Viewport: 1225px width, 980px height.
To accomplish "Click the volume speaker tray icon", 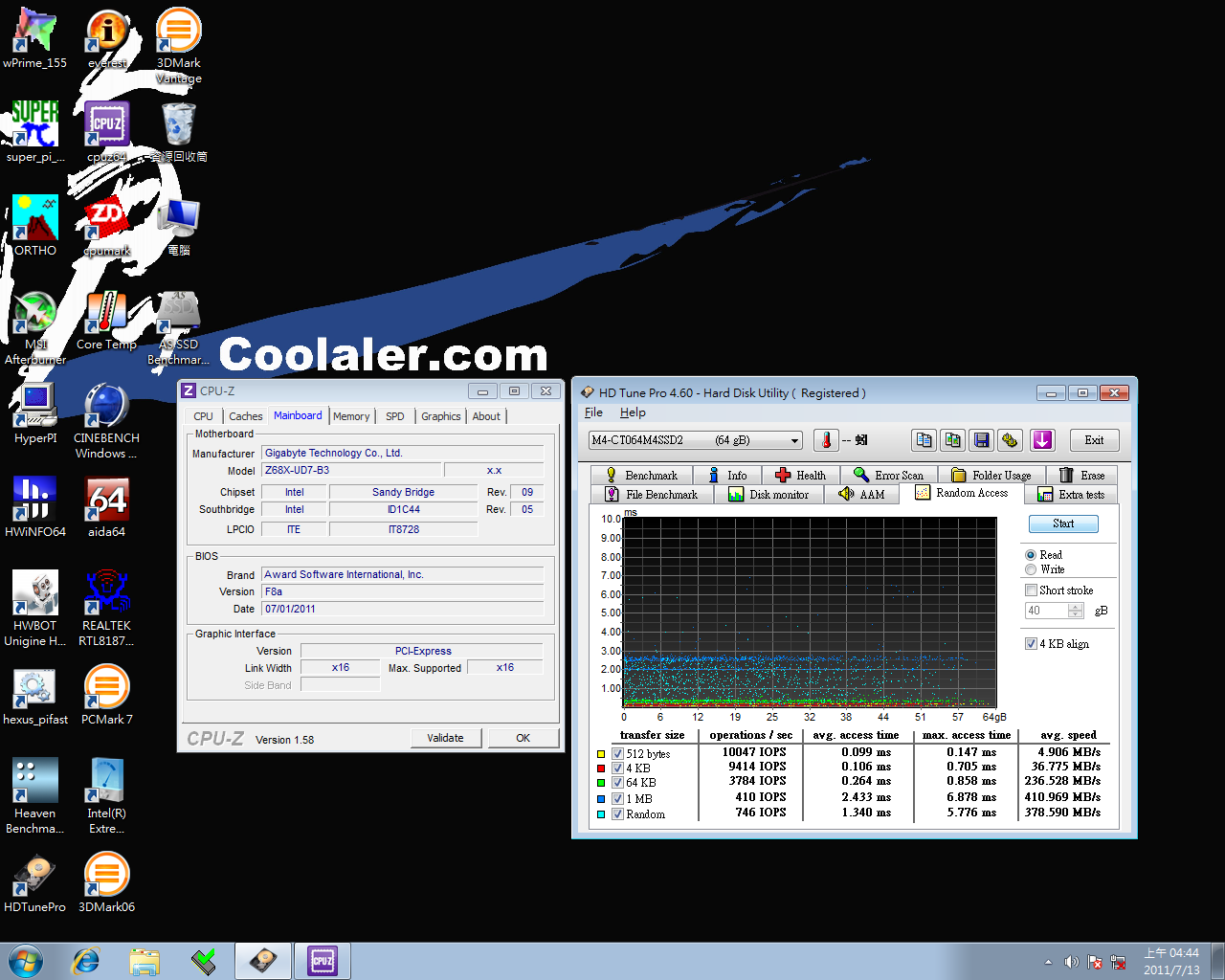I will point(1072,962).
